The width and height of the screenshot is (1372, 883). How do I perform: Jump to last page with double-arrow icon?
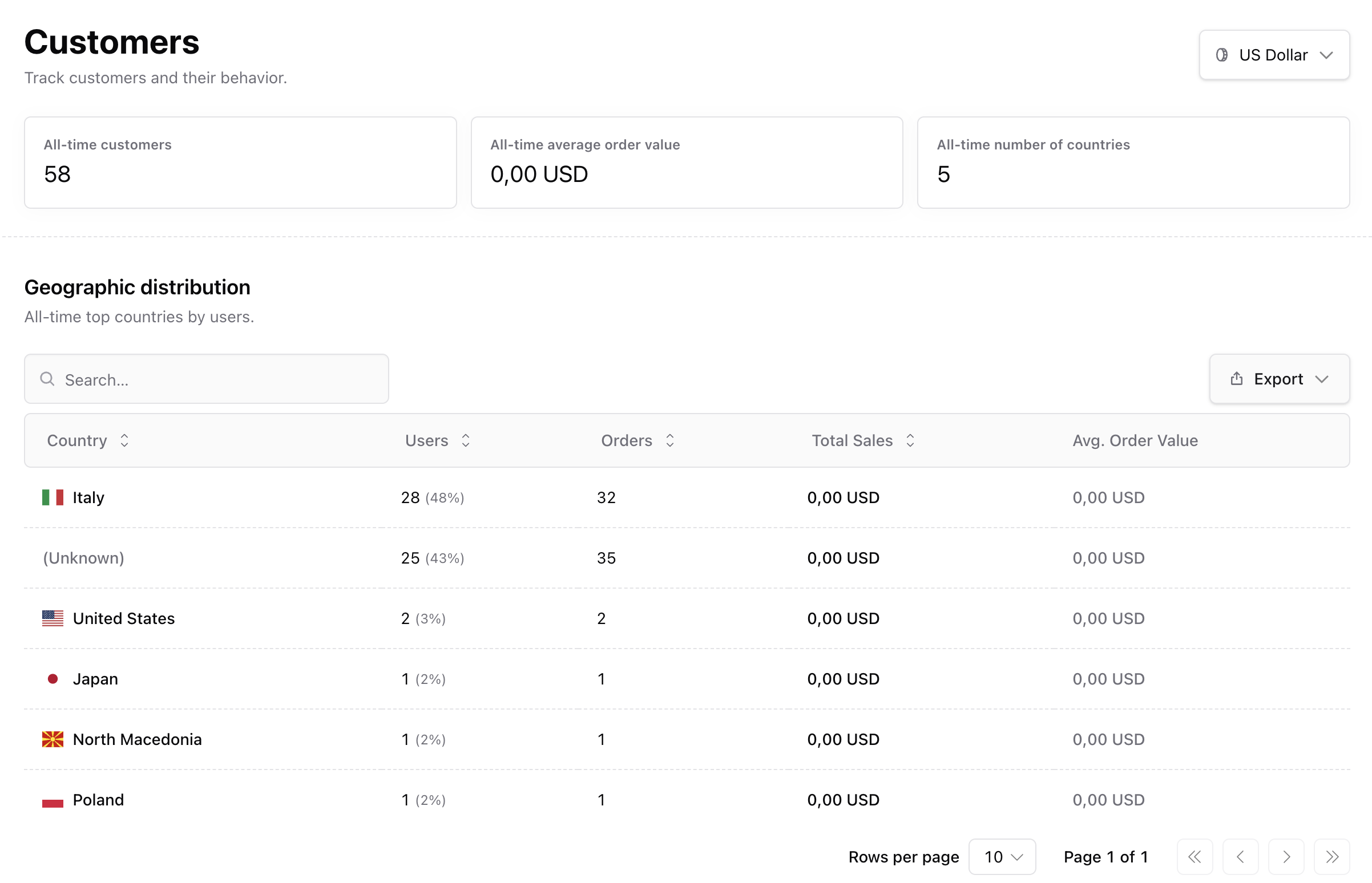[x=1332, y=857]
